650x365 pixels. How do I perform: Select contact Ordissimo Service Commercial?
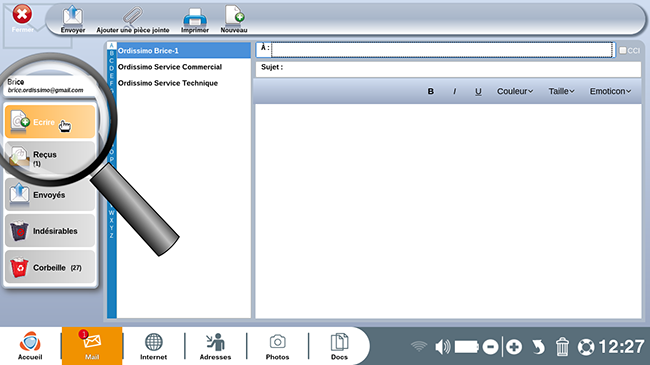click(x=184, y=67)
